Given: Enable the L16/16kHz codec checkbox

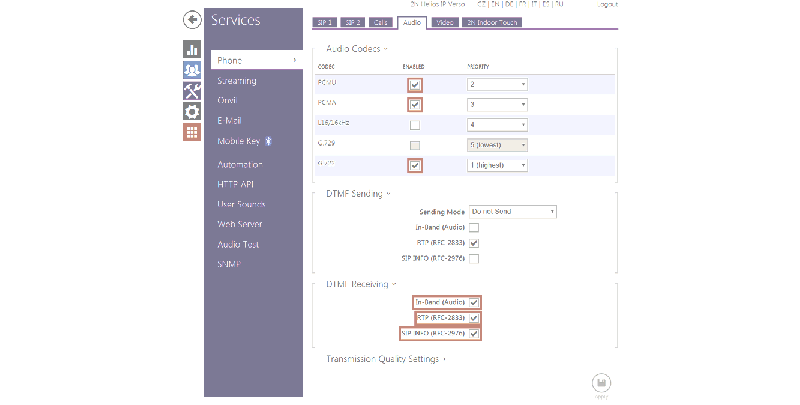Looking at the screenshot, I should coord(414,125).
